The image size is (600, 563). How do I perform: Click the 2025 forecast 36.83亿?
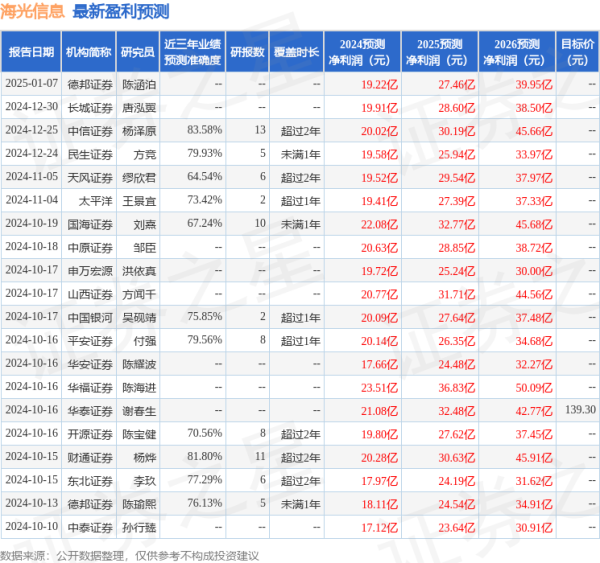tap(457, 388)
